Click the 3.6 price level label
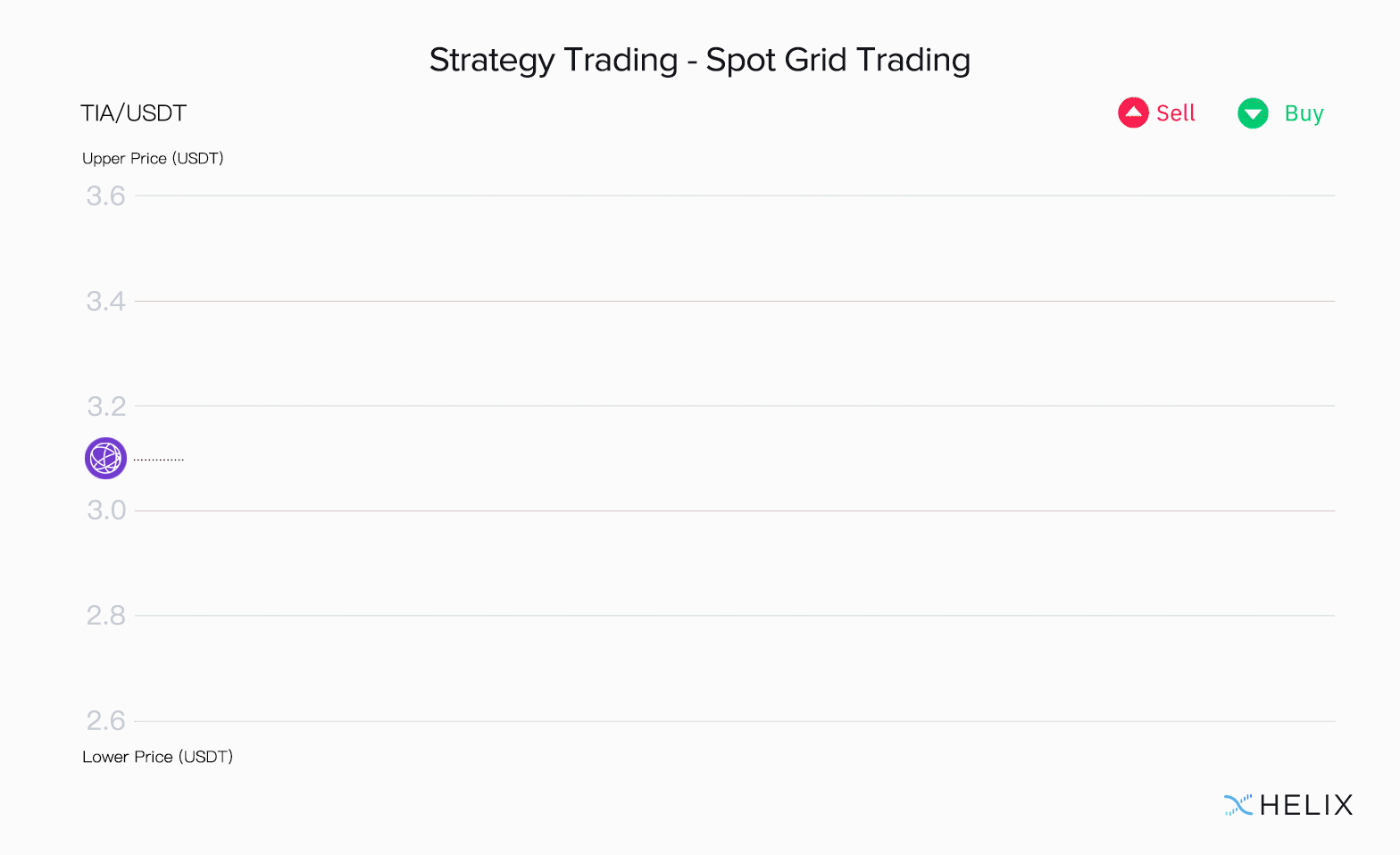1400x855 pixels. [105, 196]
